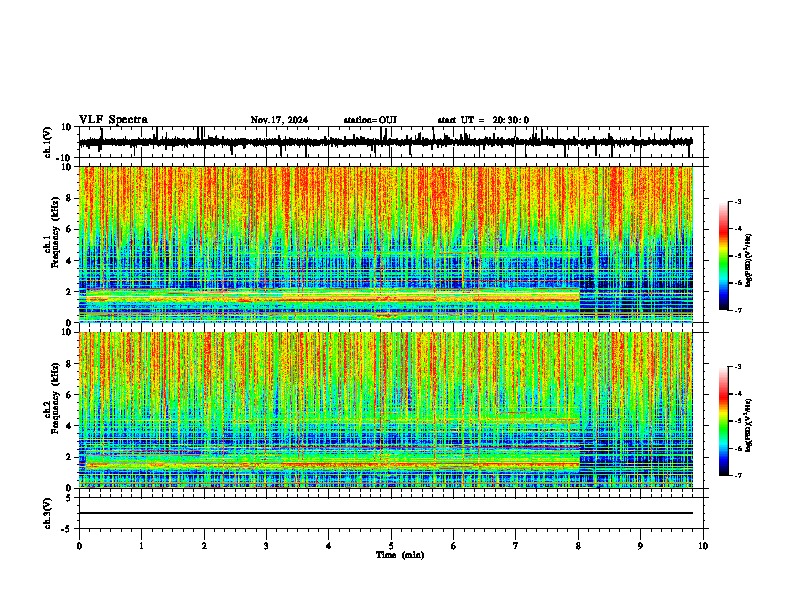Click the time axis tick label 10

click(x=703, y=546)
